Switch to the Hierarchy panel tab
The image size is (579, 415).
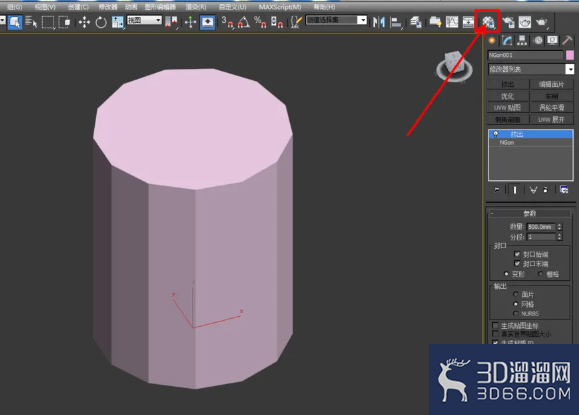[x=522, y=40]
